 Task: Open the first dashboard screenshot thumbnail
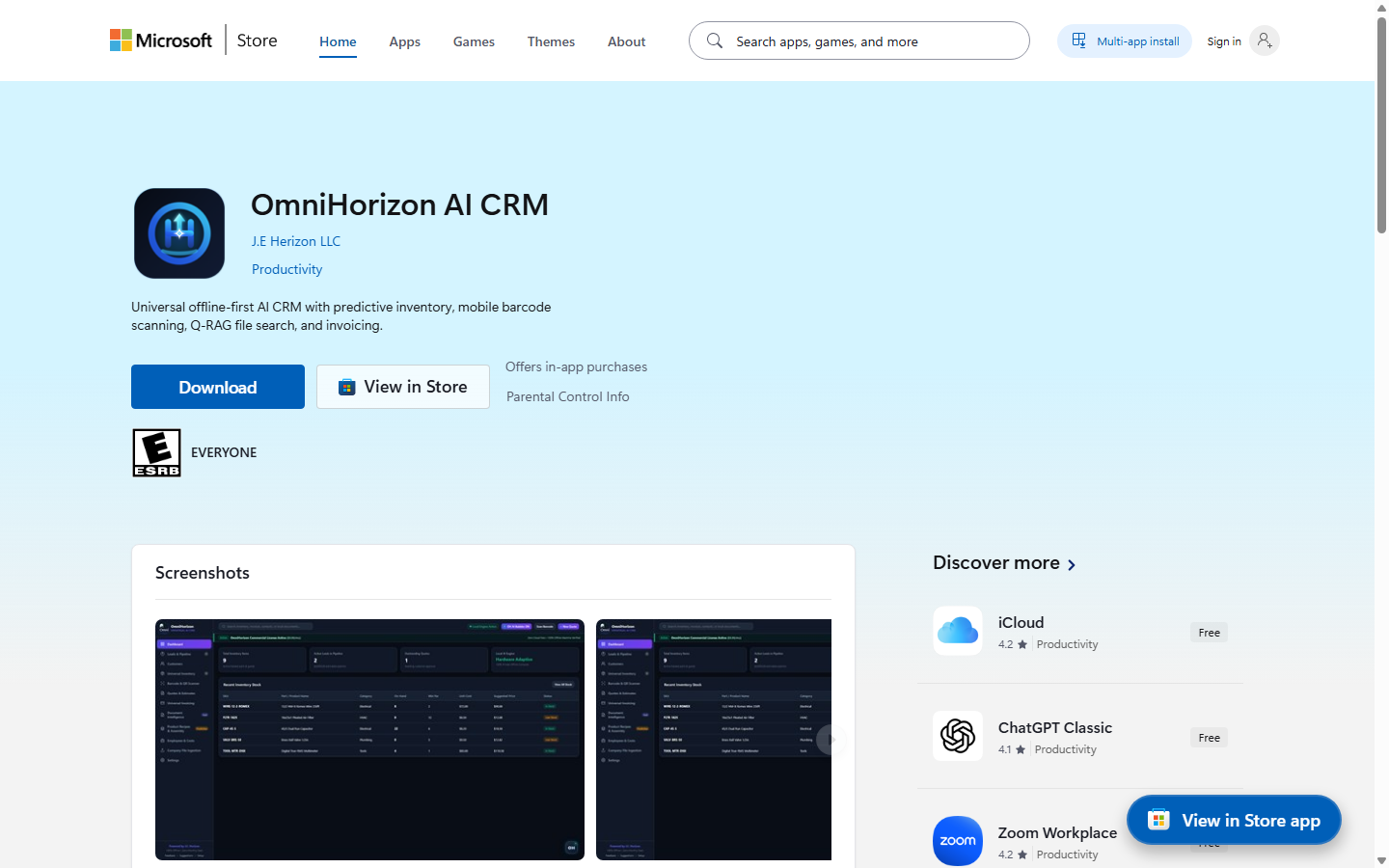[x=369, y=740]
